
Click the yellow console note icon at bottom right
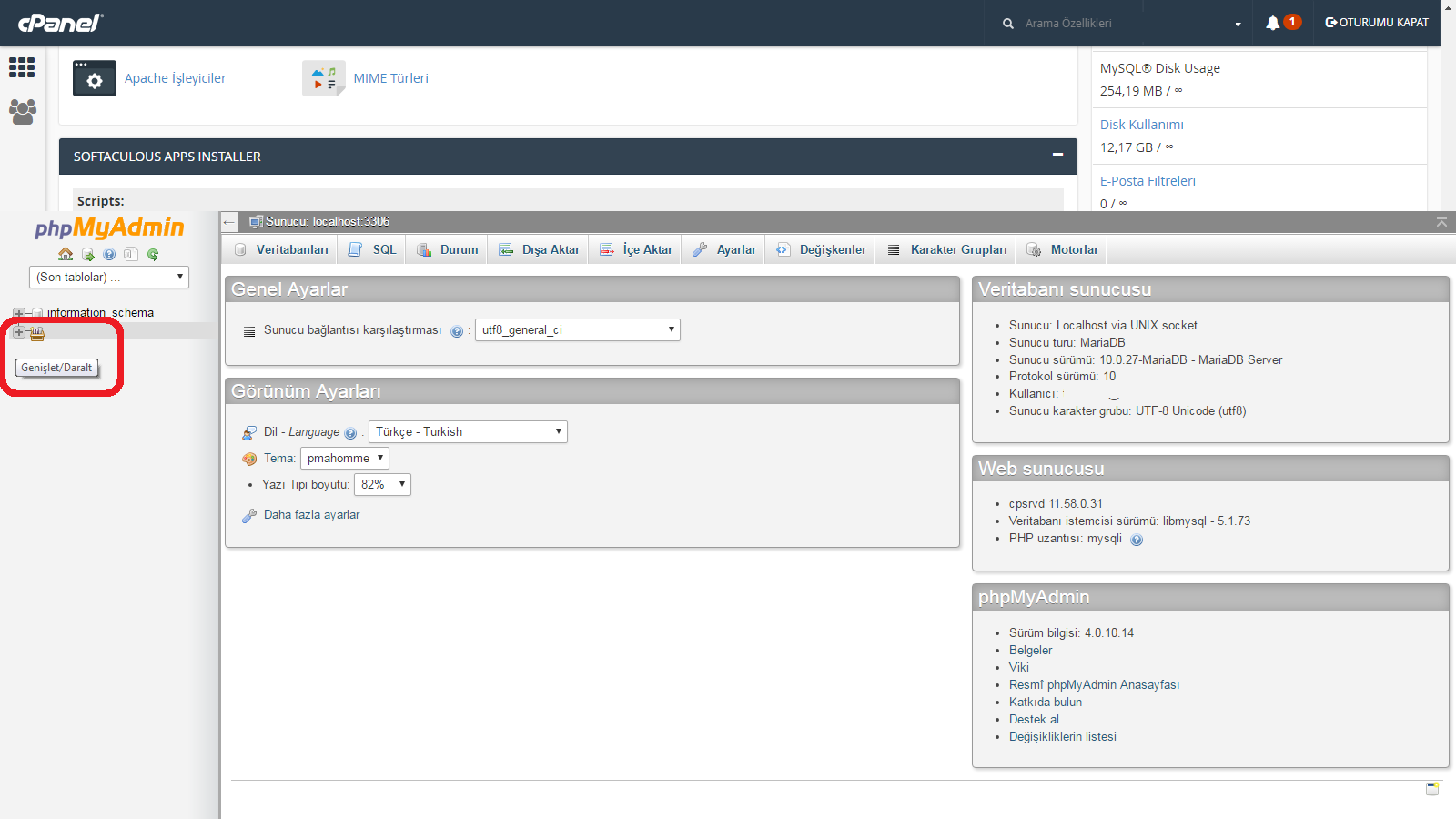pyautogui.click(x=1432, y=789)
